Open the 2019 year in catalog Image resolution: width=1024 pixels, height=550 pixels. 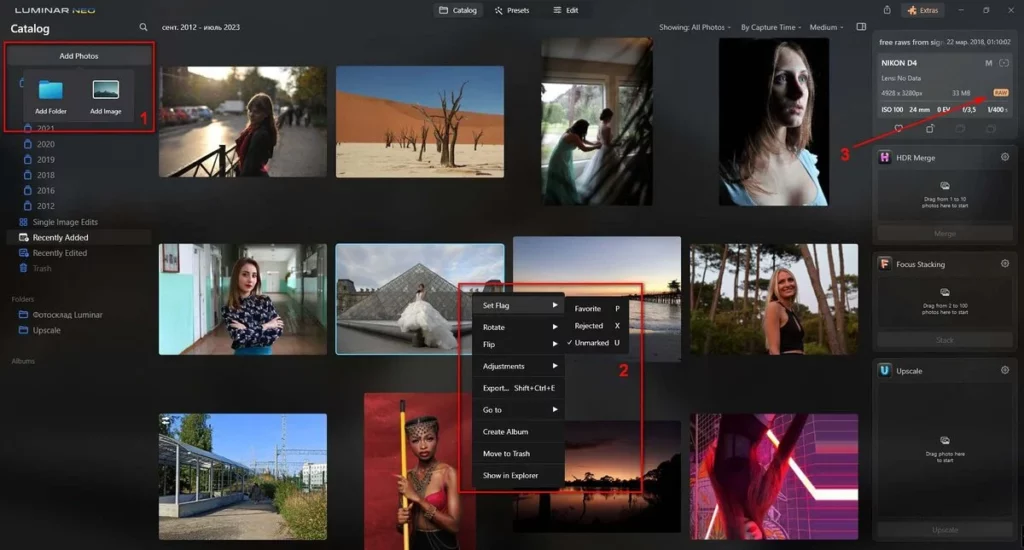tap(45, 159)
